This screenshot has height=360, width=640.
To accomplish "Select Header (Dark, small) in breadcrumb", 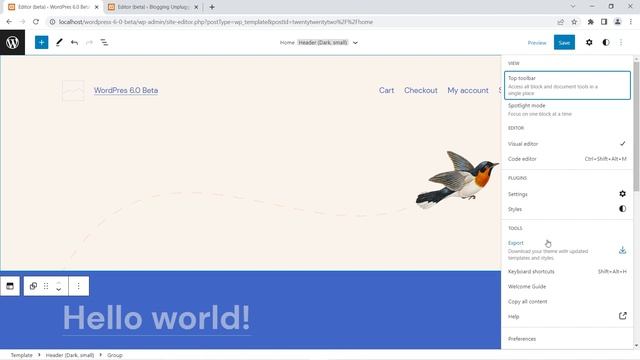I will click(x=70, y=355).
